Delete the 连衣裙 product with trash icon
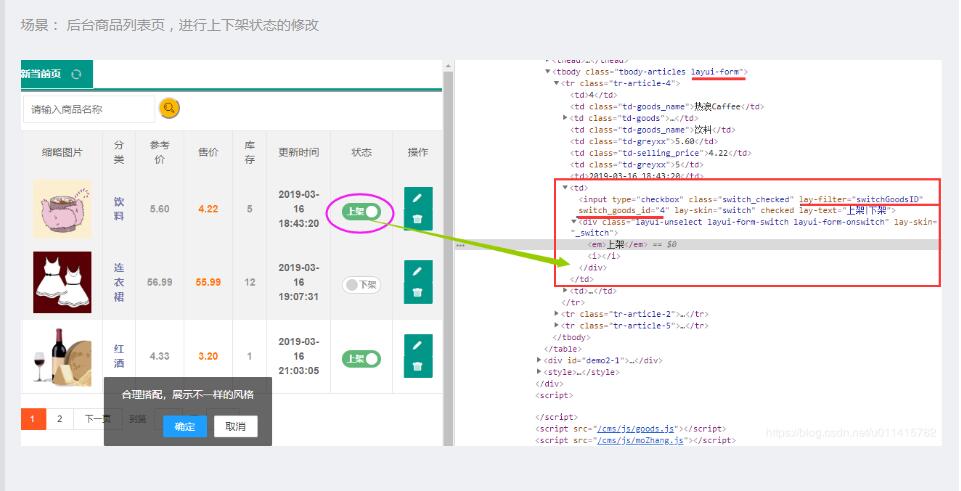The width and height of the screenshot is (961, 491). (418, 292)
